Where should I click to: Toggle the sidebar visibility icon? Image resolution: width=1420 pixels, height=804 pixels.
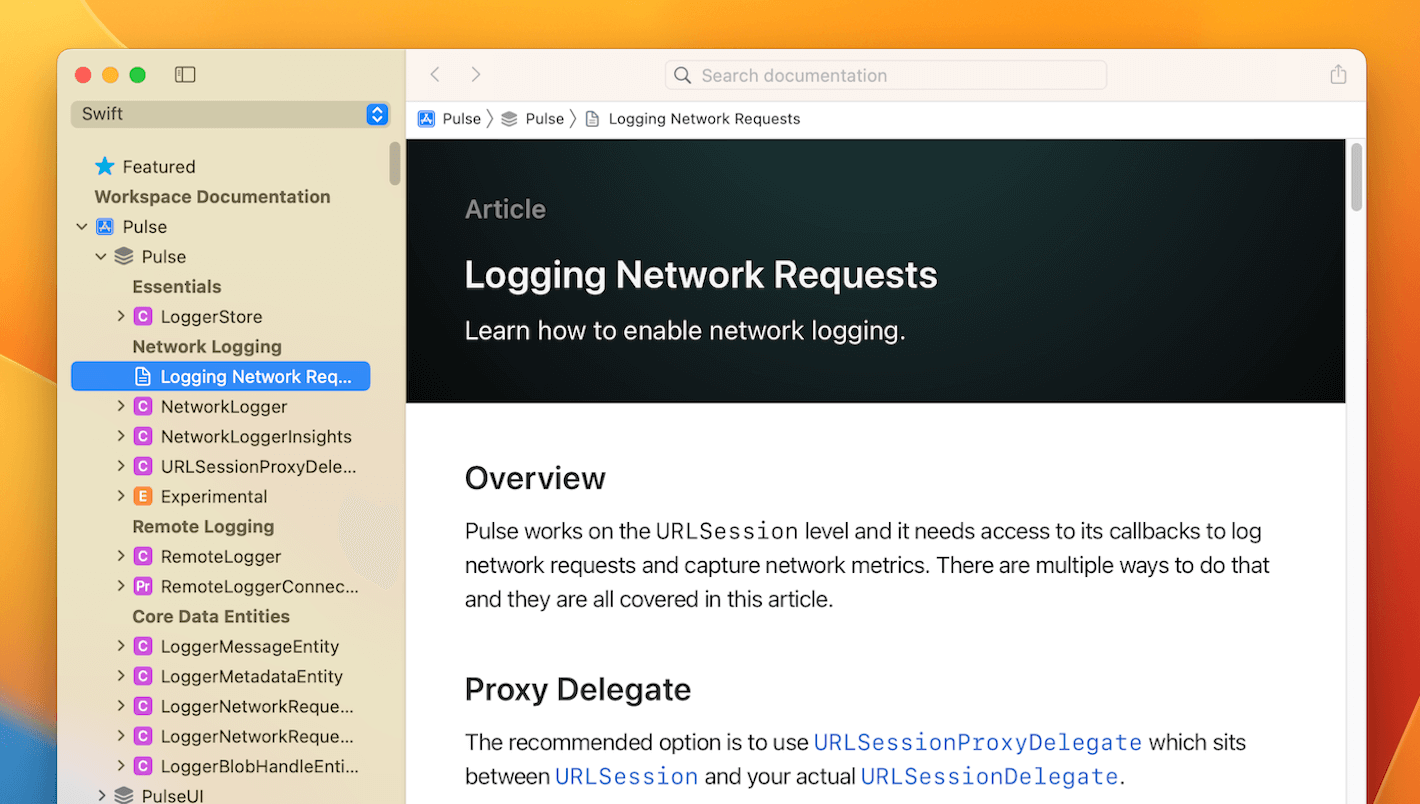click(185, 75)
